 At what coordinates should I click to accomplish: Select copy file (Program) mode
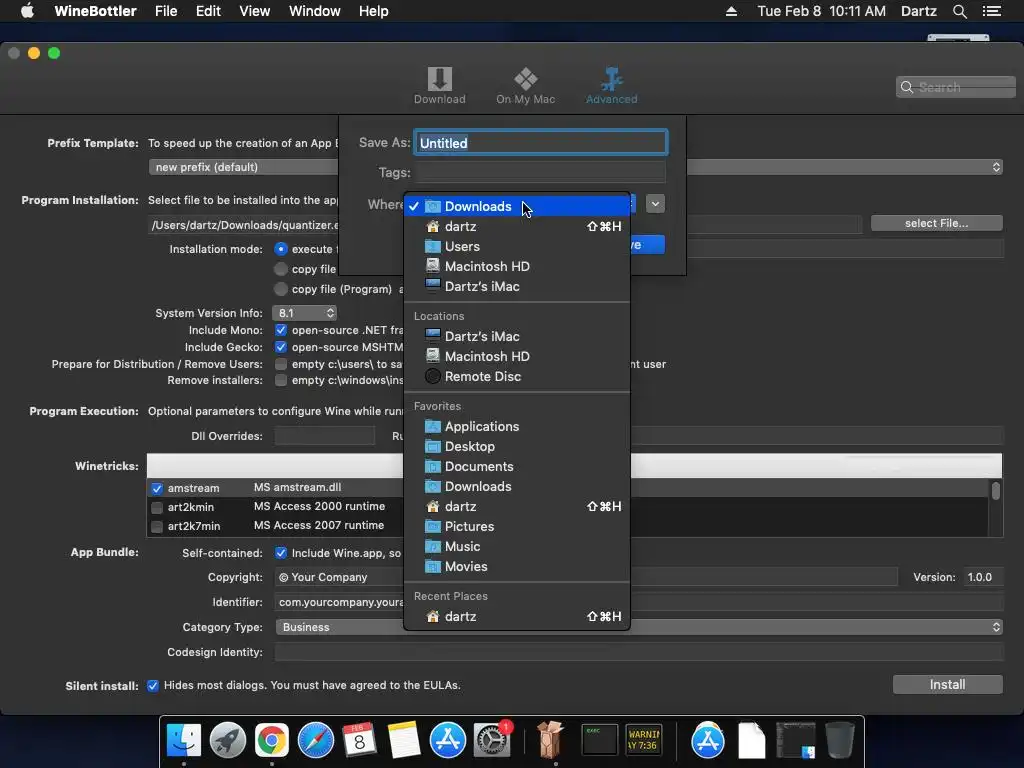pyautogui.click(x=281, y=289)
